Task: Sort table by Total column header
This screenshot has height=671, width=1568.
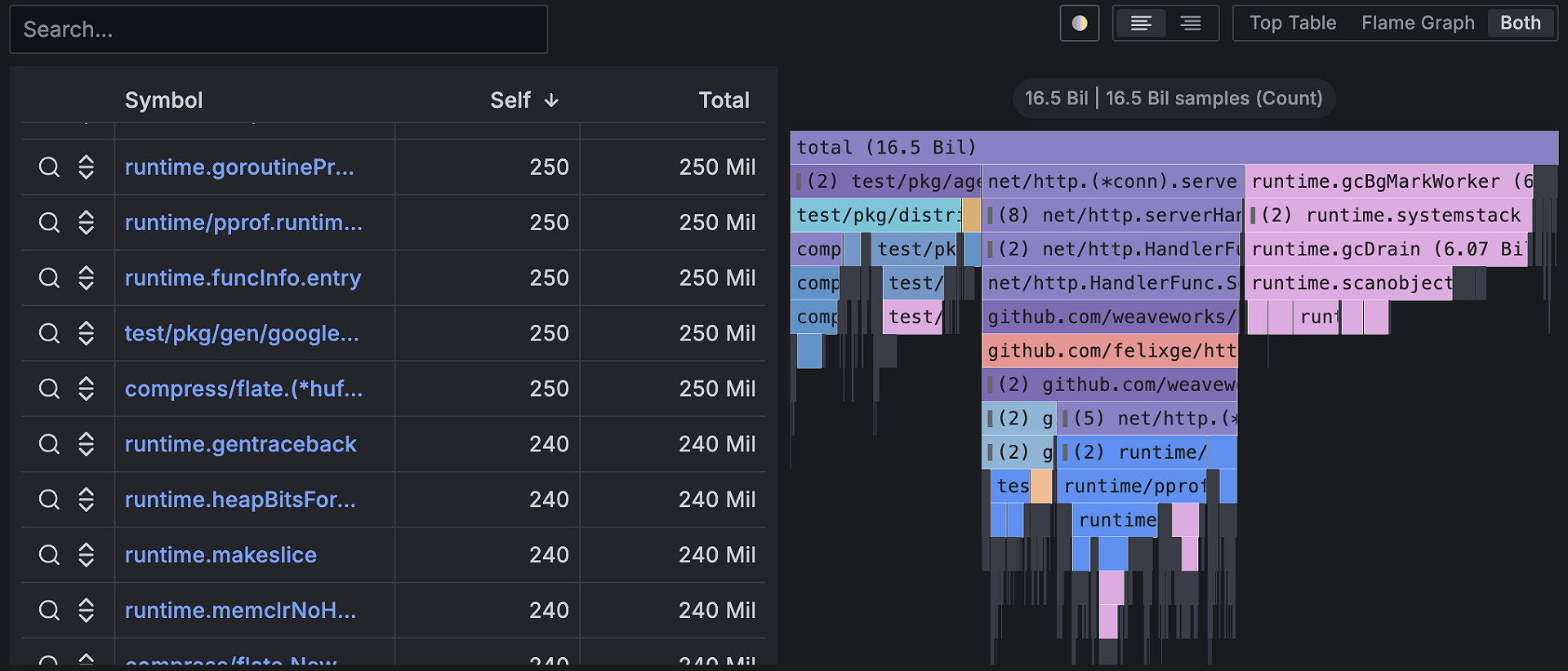Action: pyautogui.click(x=724, y=100)
